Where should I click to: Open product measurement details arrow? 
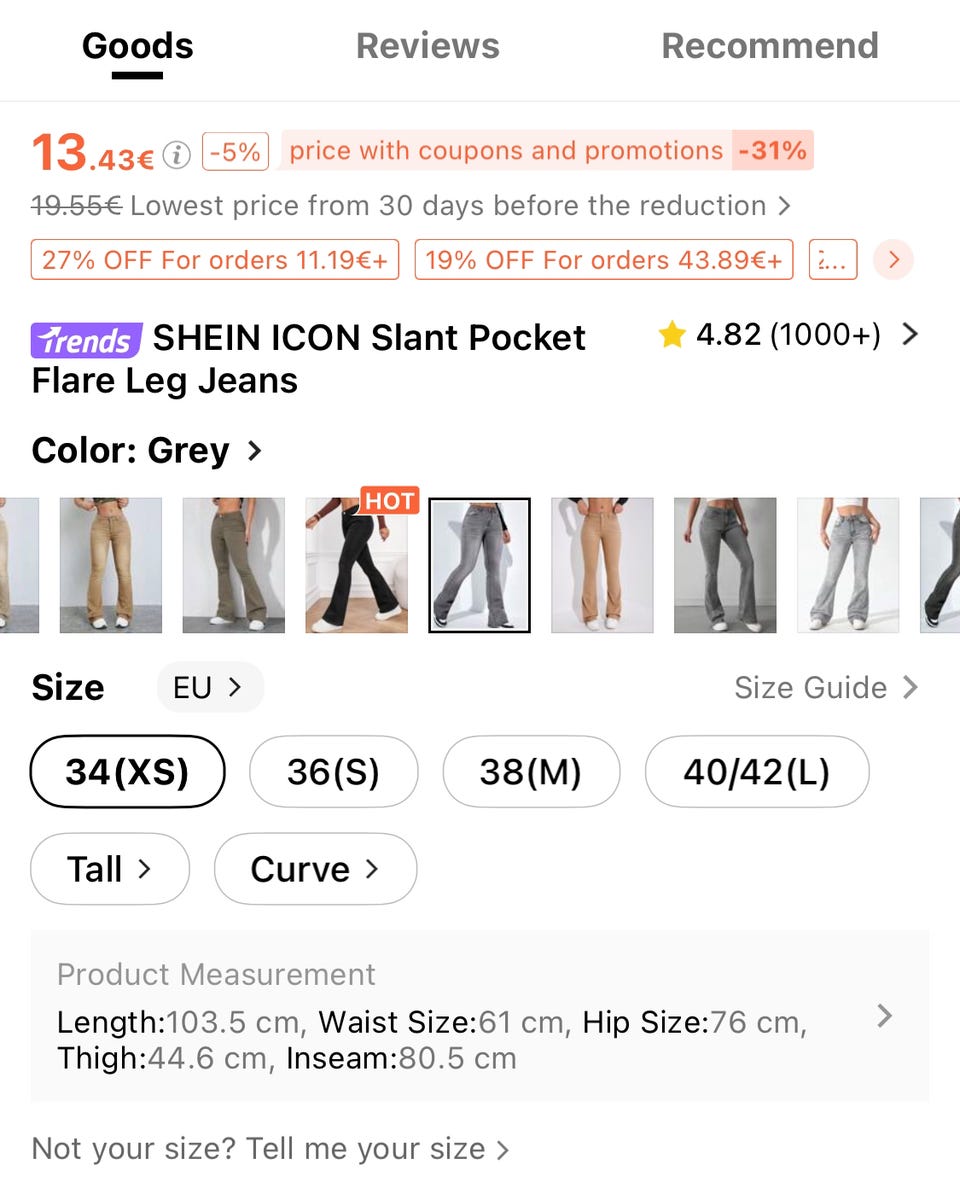884,1016
